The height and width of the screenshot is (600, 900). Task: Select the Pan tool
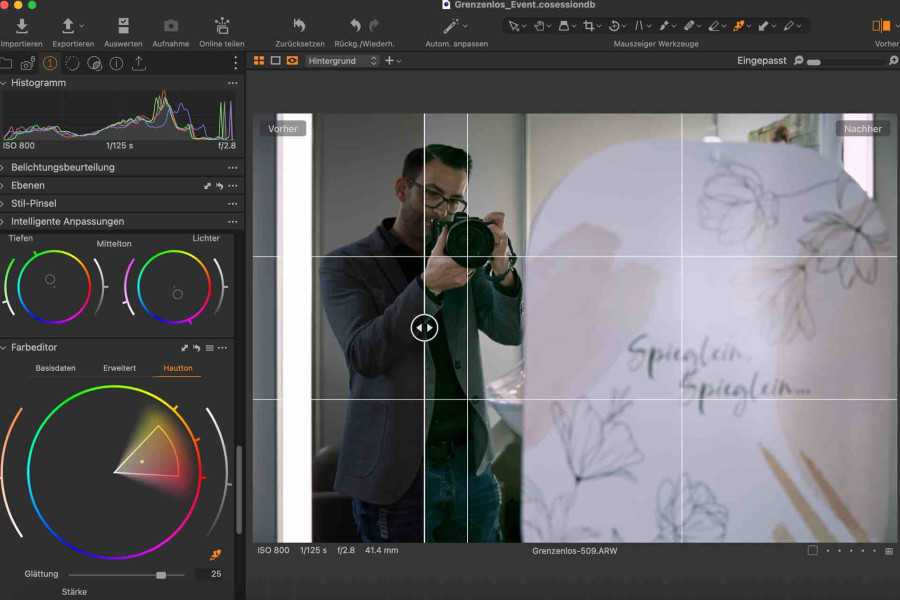[539, 26]
